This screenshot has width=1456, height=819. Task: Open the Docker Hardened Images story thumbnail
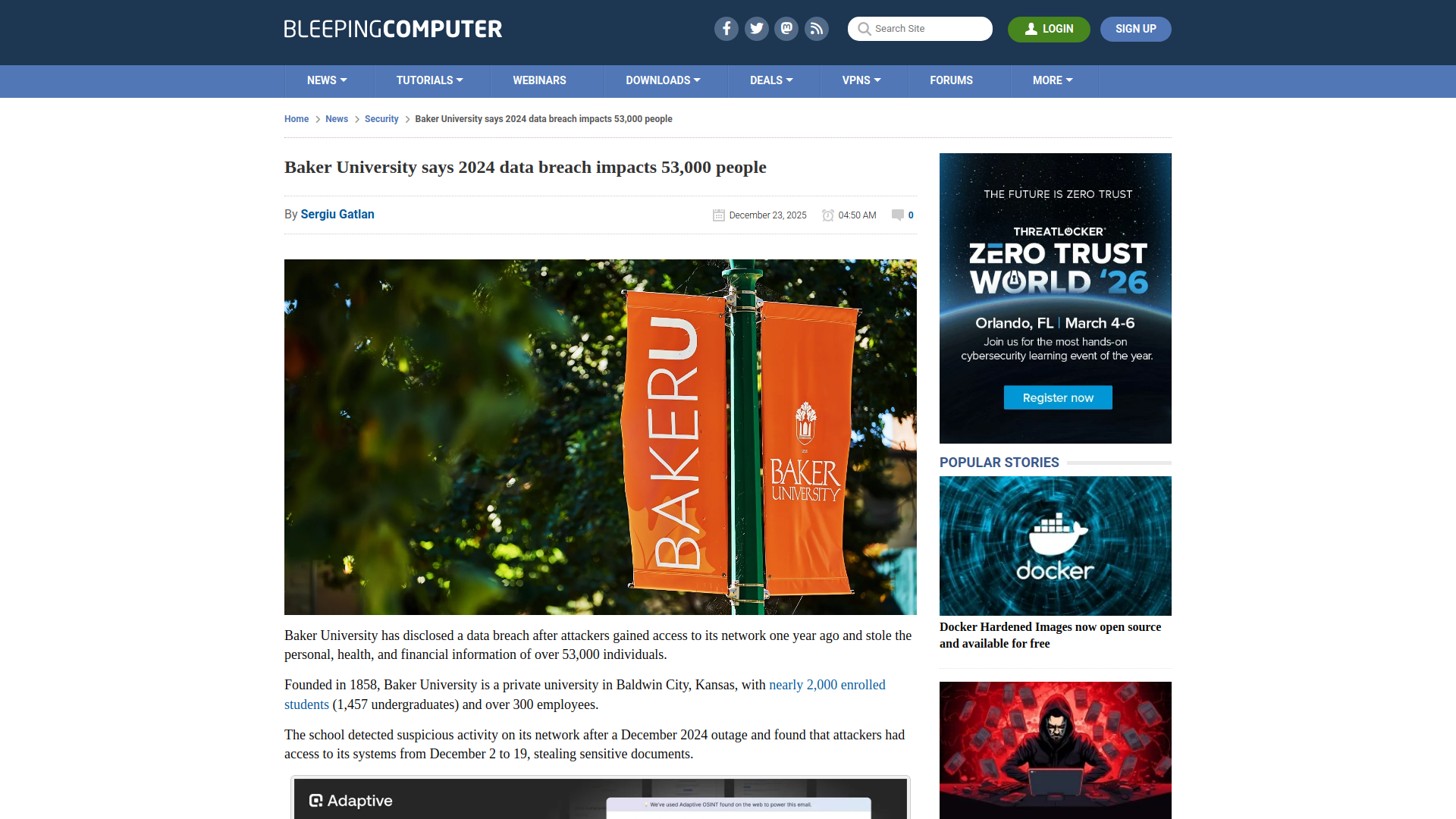pos(1055,545)
